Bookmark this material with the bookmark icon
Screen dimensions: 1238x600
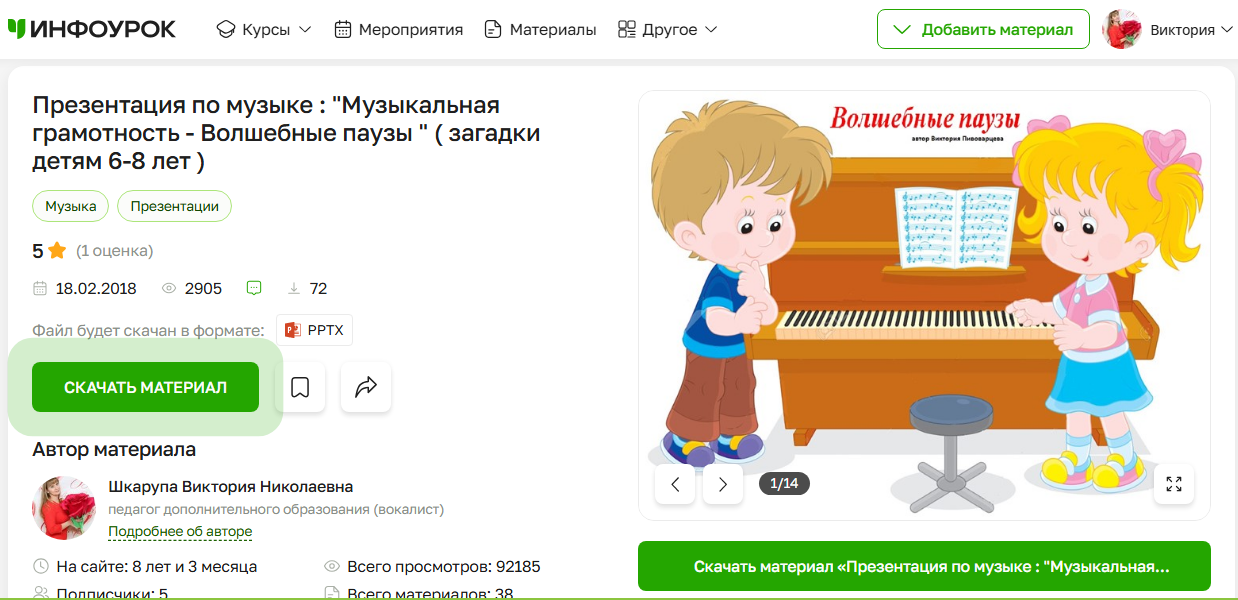(x=300, y=387)
